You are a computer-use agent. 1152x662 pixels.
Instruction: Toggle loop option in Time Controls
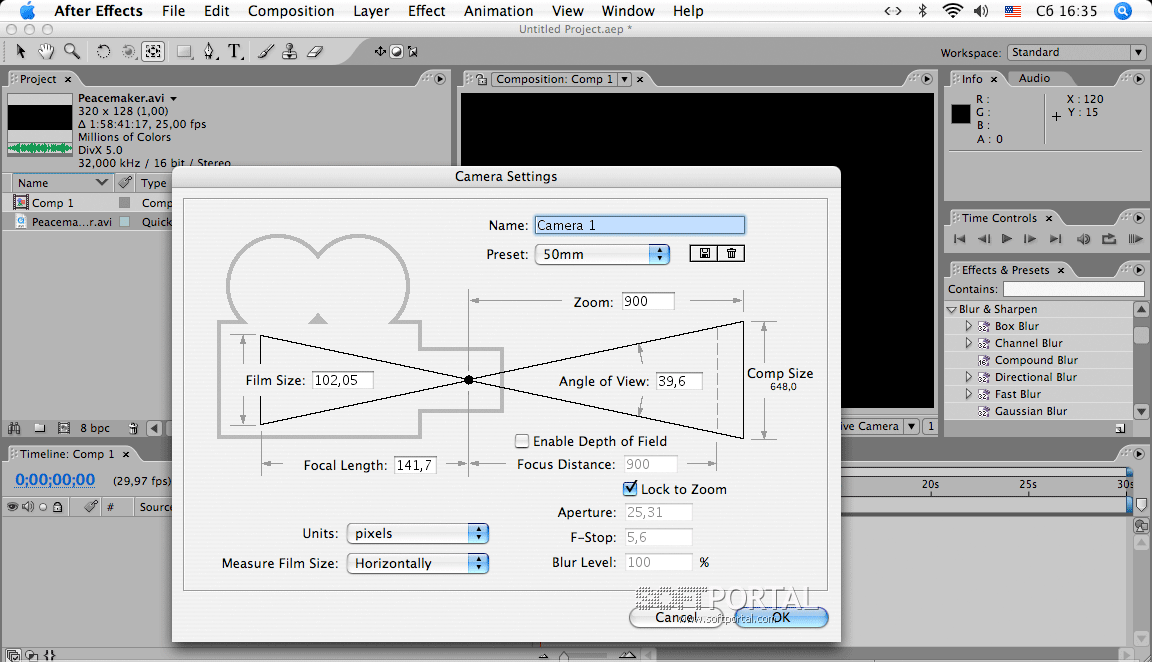1109,239
